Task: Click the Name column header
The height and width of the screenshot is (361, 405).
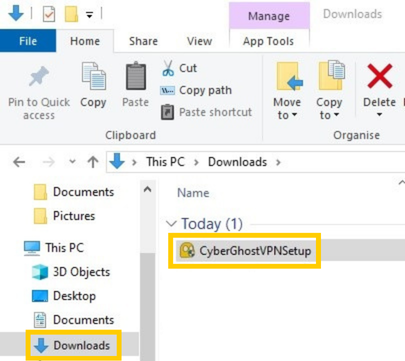Action: [x=193, y=193]
